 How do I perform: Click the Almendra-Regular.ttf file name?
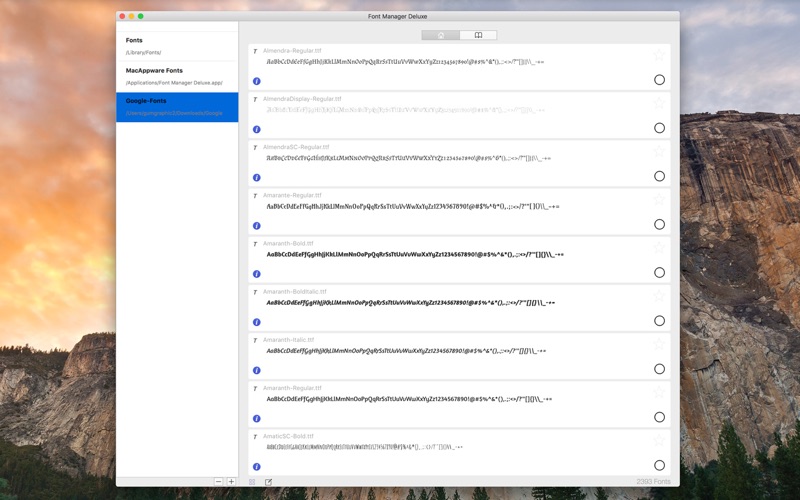click(292, 51)
